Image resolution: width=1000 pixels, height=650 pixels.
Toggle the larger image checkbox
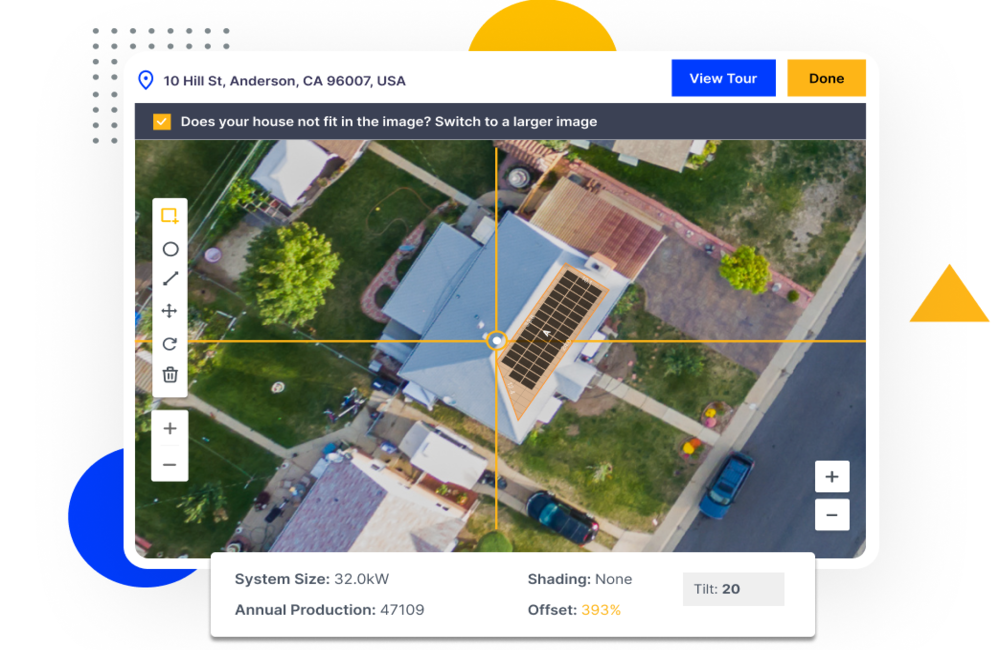pos(162,121)
